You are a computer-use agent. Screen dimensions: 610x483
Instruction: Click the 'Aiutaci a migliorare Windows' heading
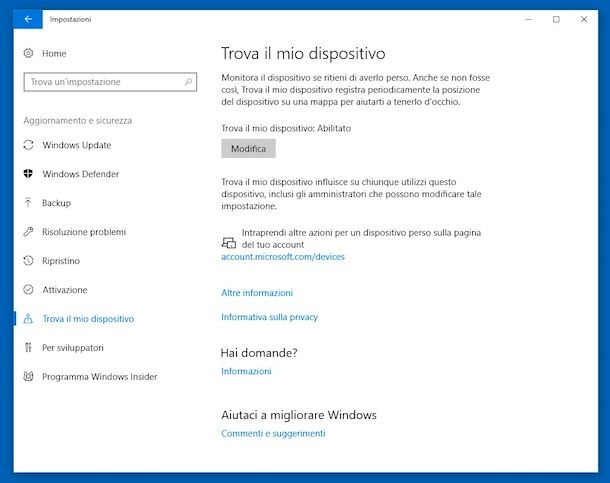tap(299, 415)
